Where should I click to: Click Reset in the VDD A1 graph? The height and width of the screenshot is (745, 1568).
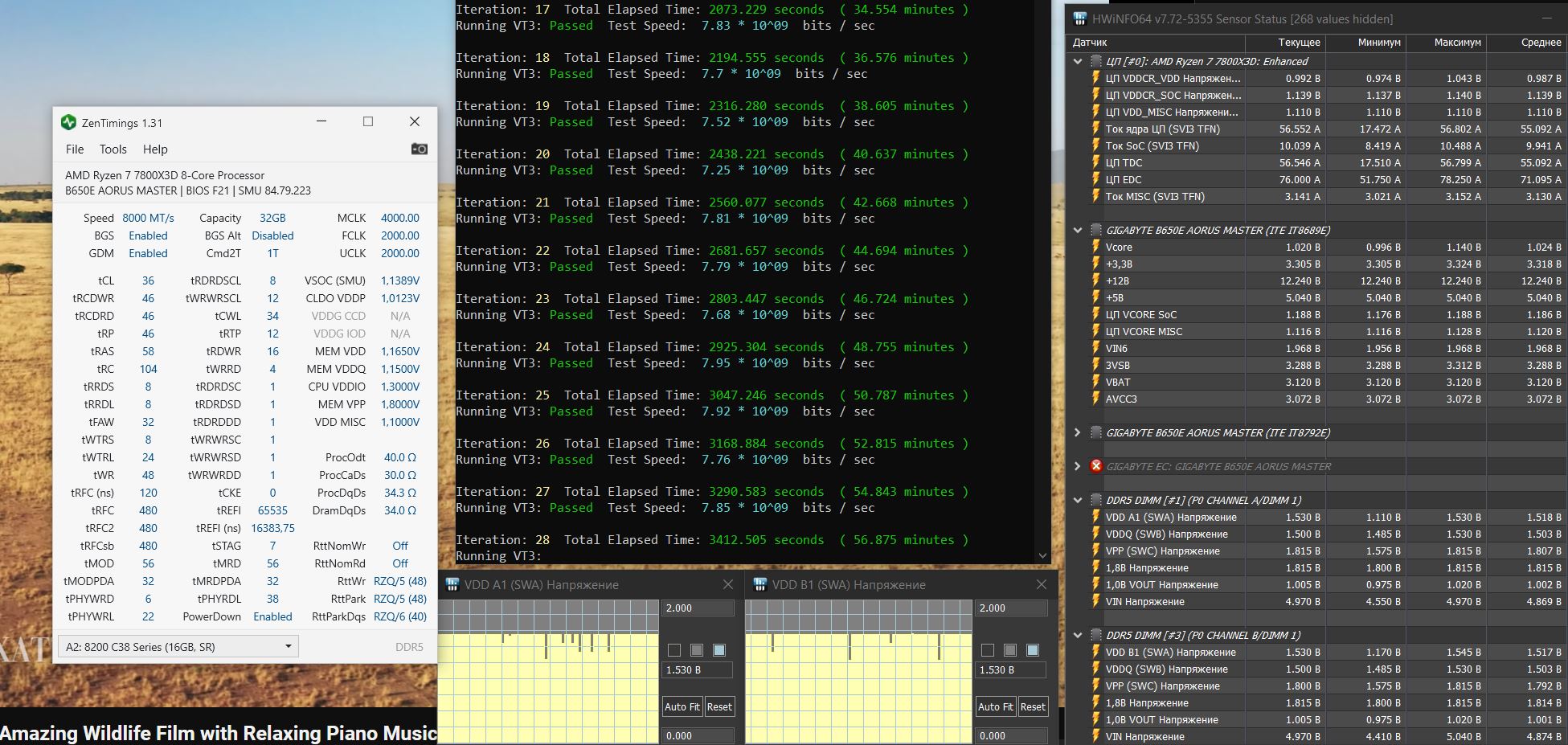click(719, 706)
